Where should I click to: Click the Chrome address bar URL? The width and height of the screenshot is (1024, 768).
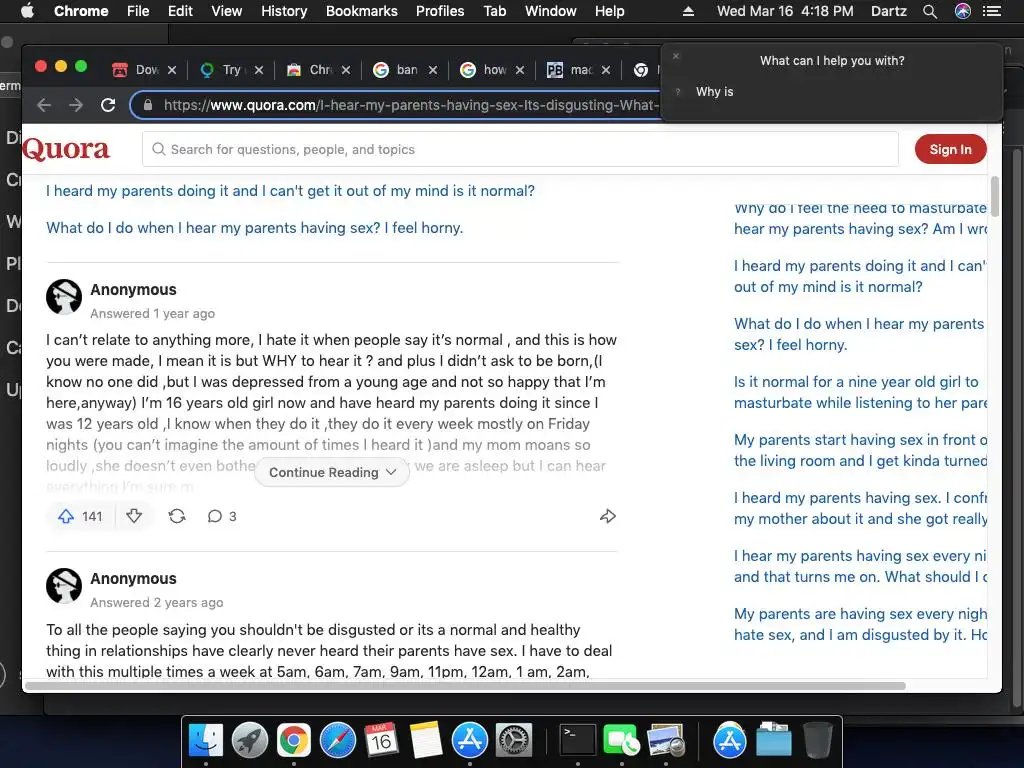pyautogui.click(x=411, y=105)
